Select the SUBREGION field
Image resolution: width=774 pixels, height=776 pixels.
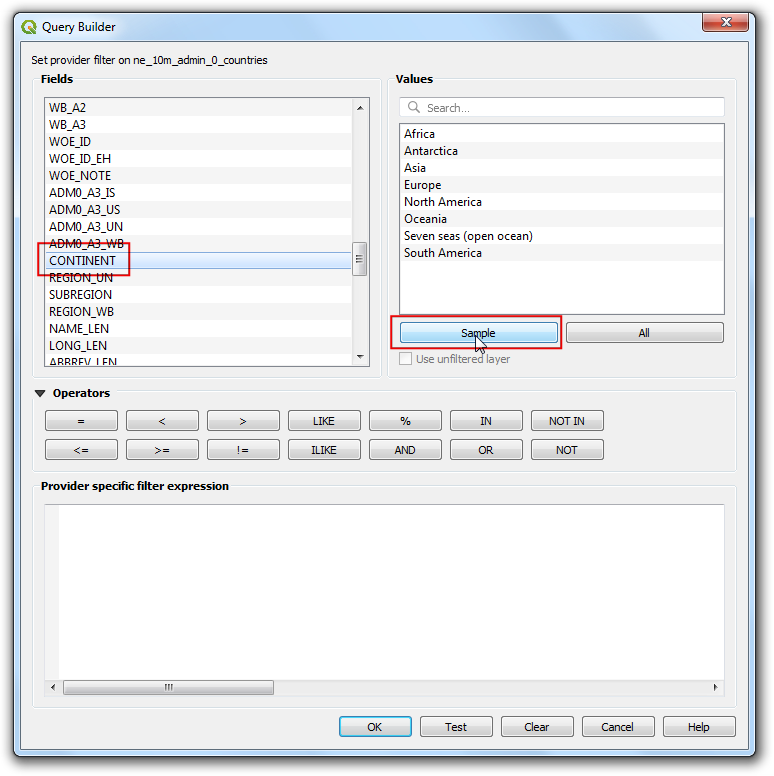pyautogui.click(x=80, y=295)
